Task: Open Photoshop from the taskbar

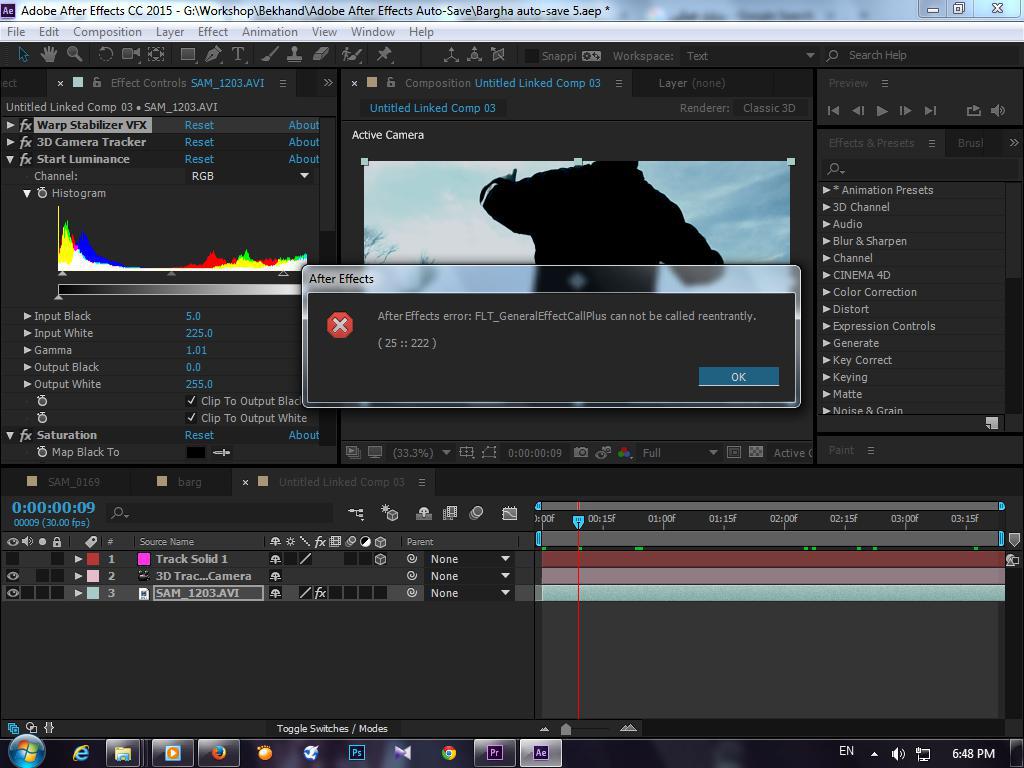Action: [357, 753]
